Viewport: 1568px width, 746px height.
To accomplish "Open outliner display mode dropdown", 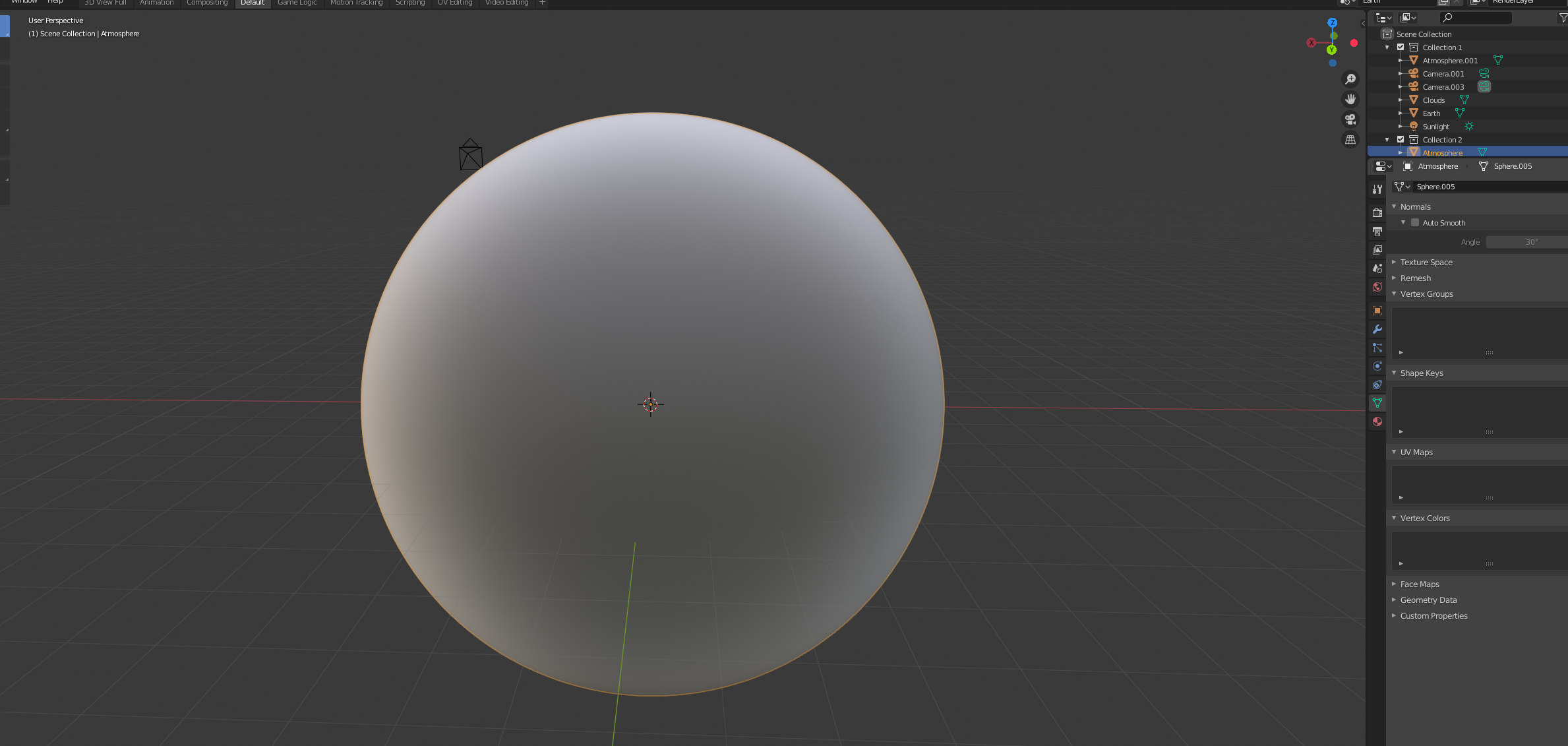I will 1408,18.
